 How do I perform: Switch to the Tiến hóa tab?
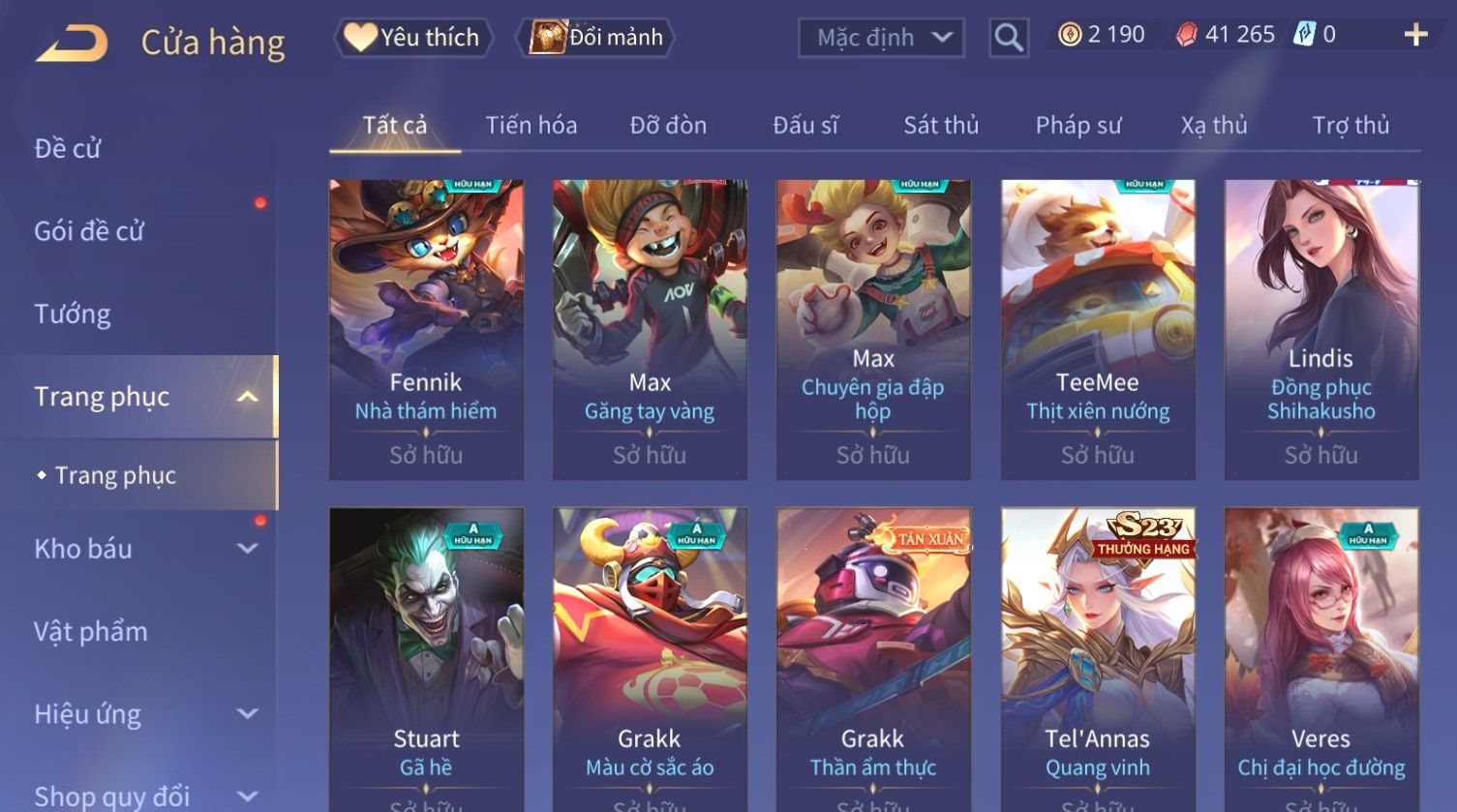pyautogui.click(x=531, y=125)
